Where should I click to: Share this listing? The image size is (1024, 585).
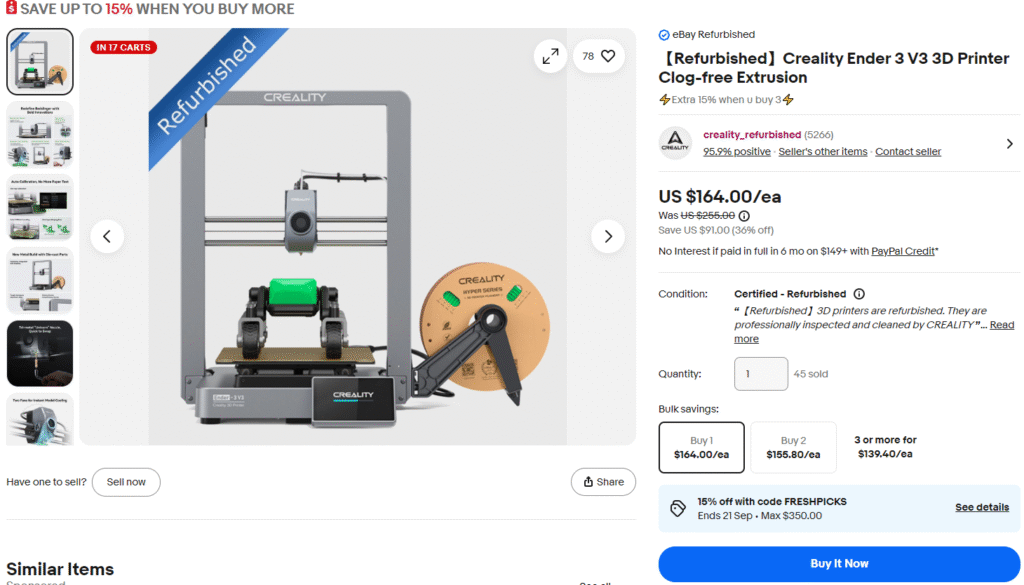click(603, 482)
